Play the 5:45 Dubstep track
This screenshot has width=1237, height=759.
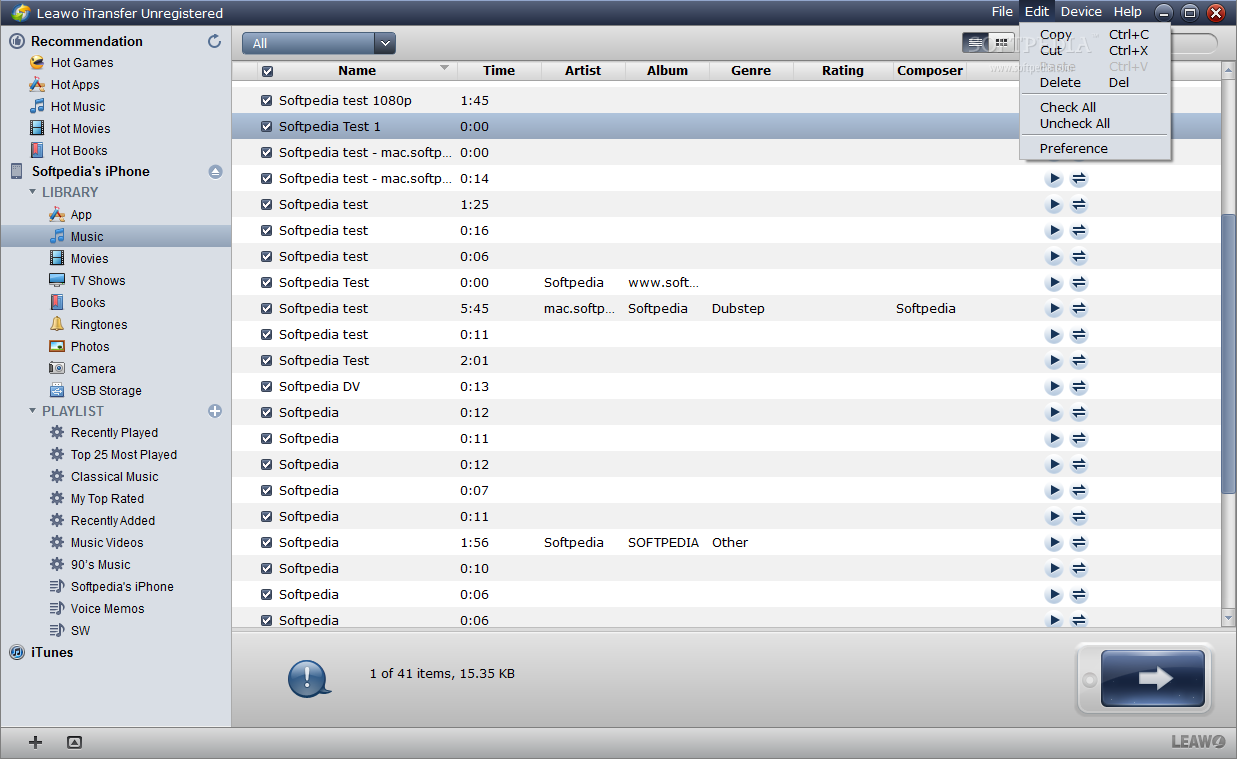1054,309
